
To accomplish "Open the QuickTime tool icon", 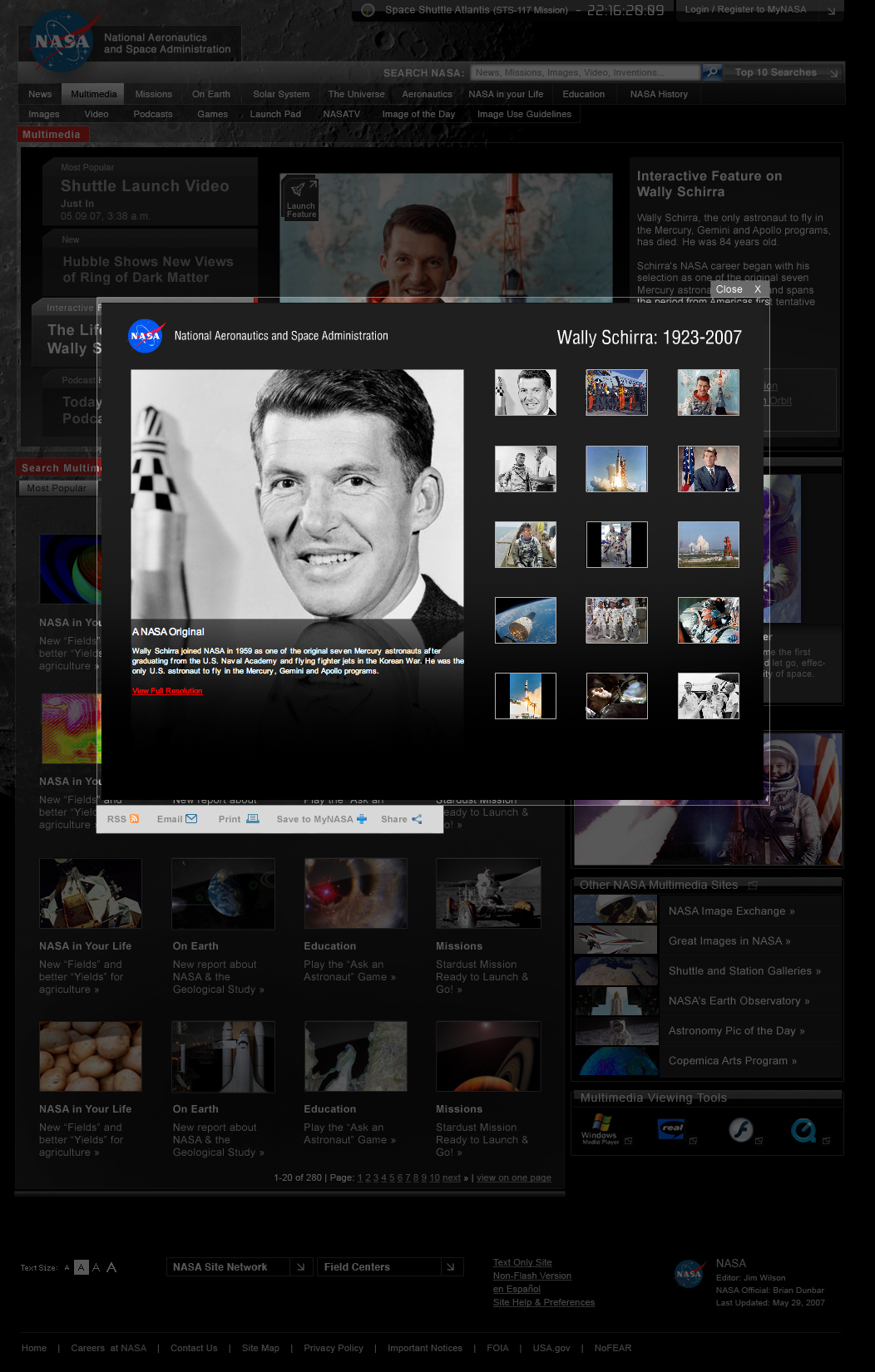I will (803, 1130).
